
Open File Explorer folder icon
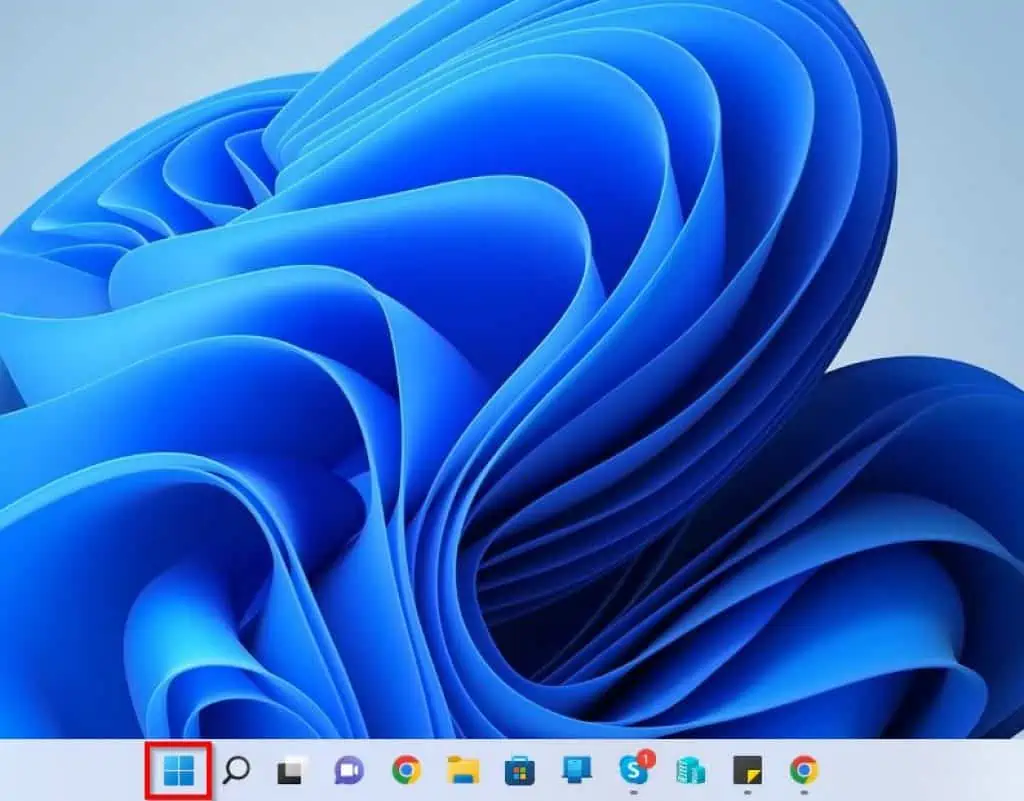pyautogui.click(x=462, y=770)
